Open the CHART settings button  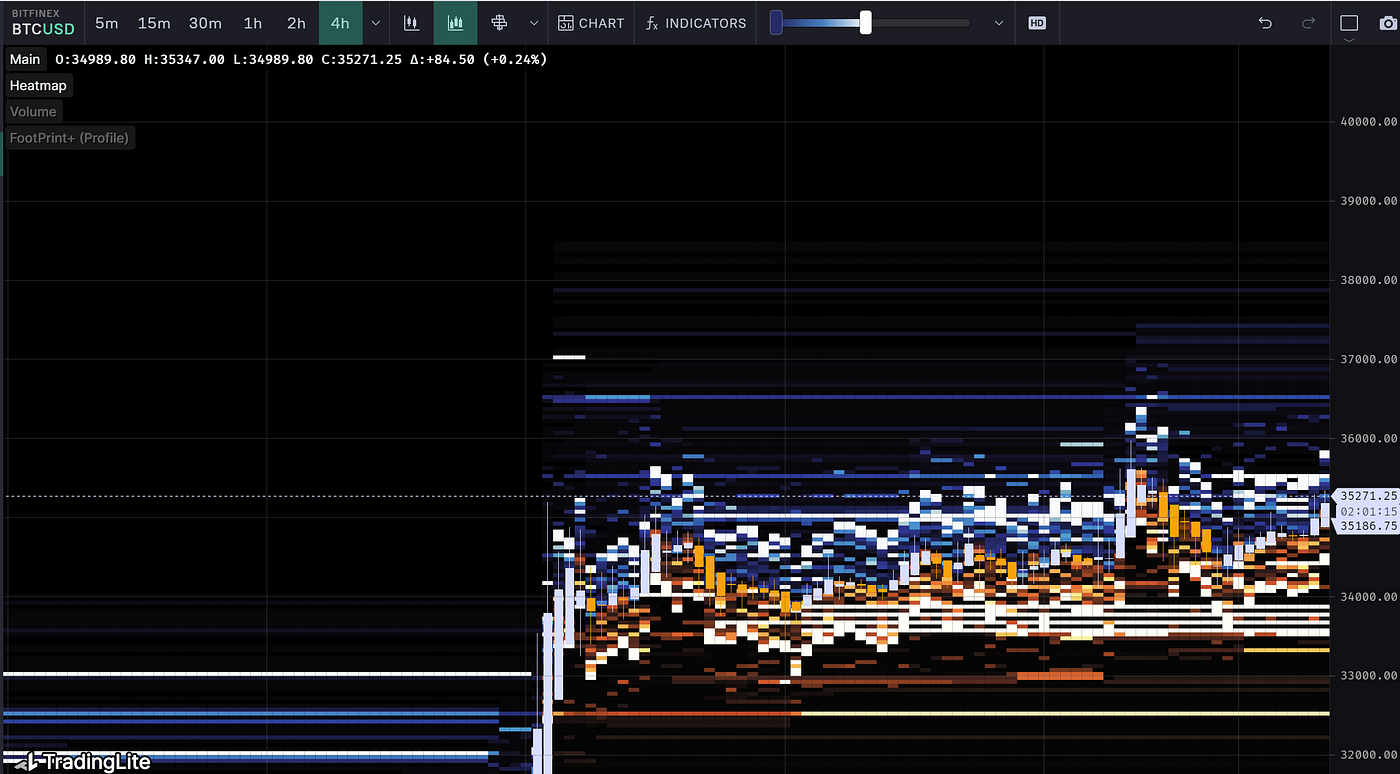point(591,23)
